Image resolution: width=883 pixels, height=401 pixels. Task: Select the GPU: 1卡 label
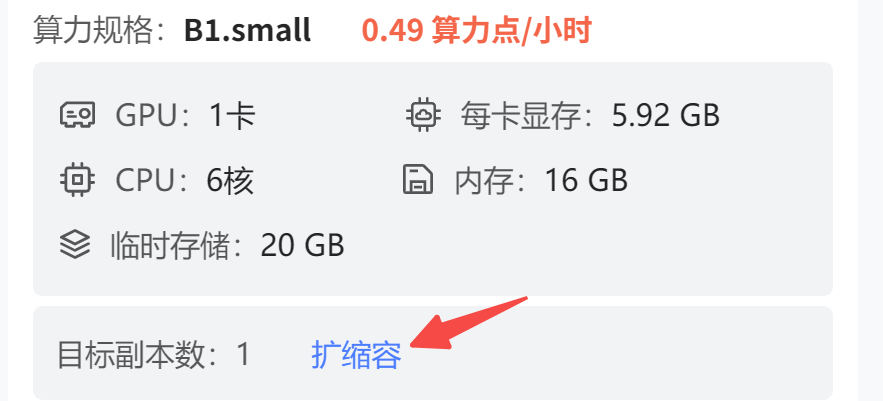[x=186, y=115]
